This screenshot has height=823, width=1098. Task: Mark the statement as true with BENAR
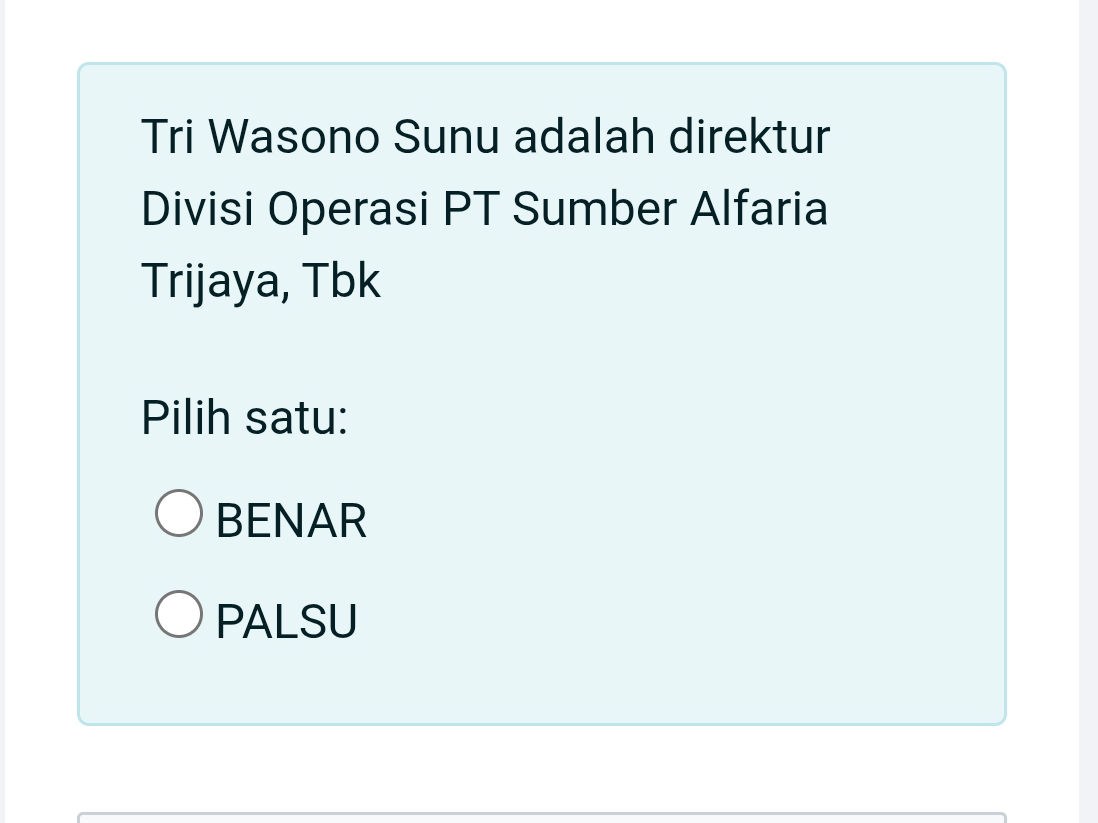178,513
